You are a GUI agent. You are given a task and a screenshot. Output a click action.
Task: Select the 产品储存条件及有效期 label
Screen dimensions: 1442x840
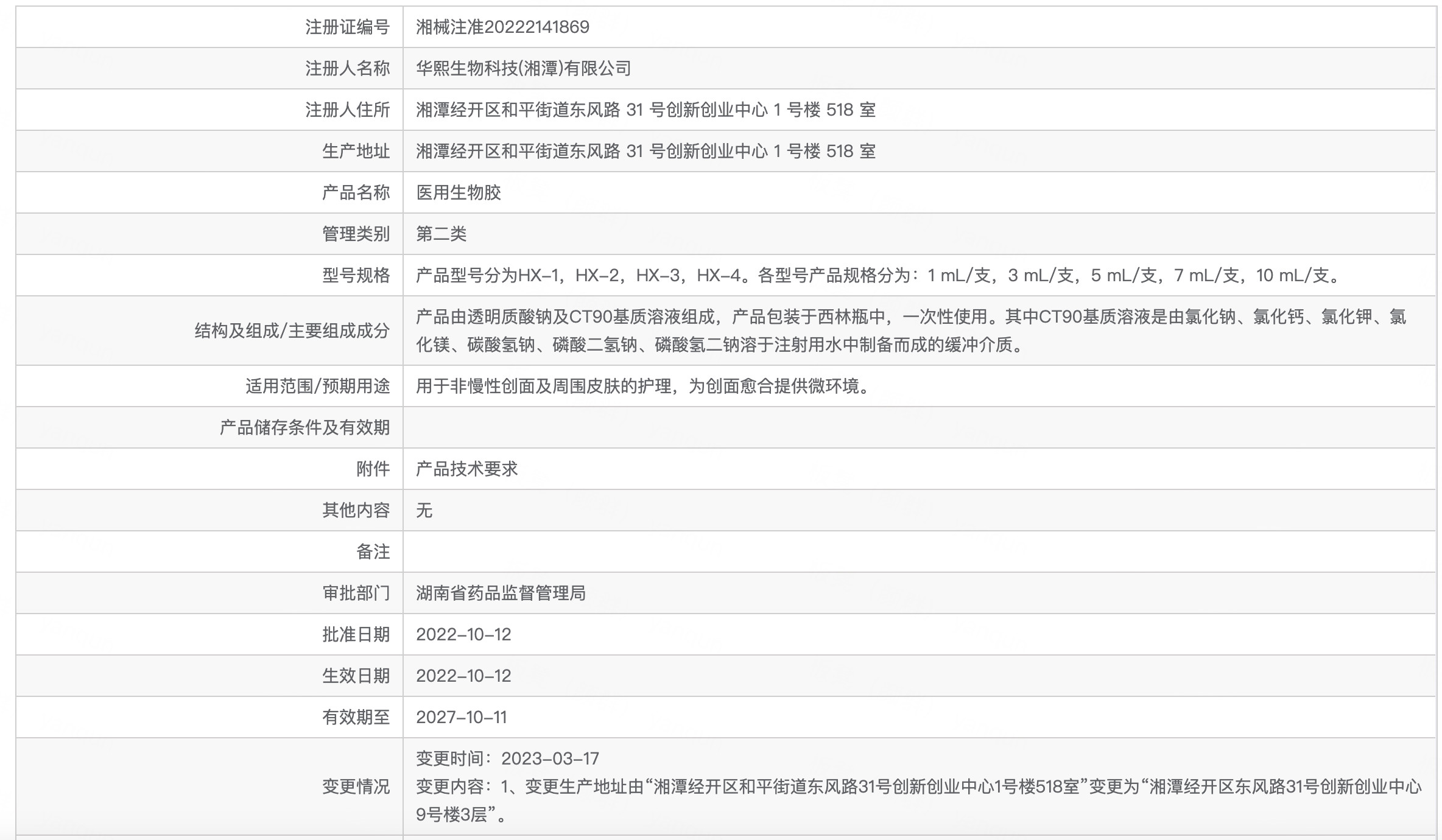click(304, 427)
